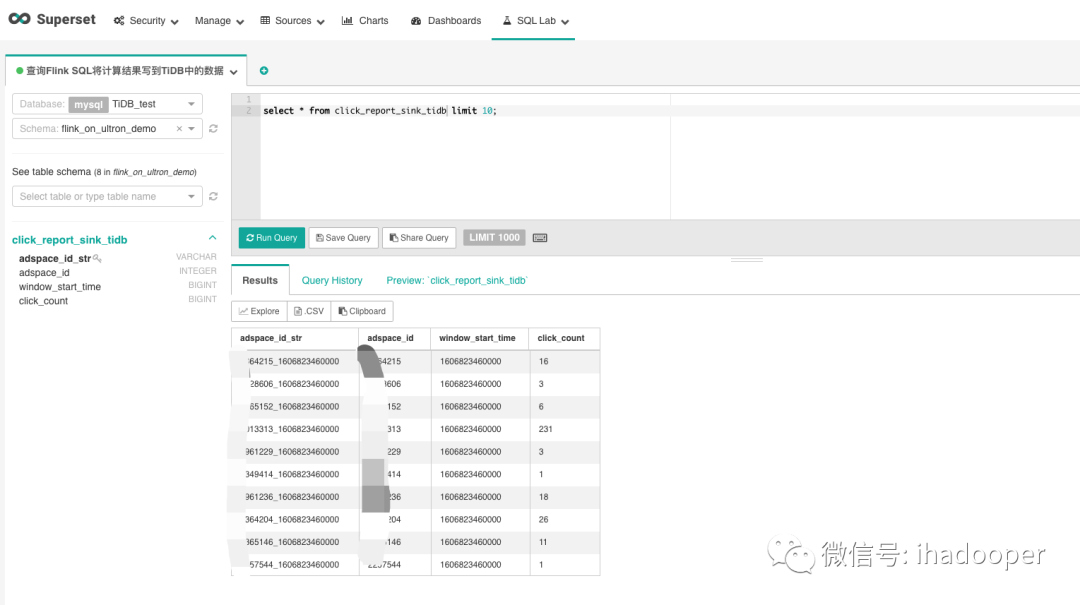Click window_start_time column in schema
Image resolution: width=1080 pixels, height=605 pixels.
pos(60,287)
